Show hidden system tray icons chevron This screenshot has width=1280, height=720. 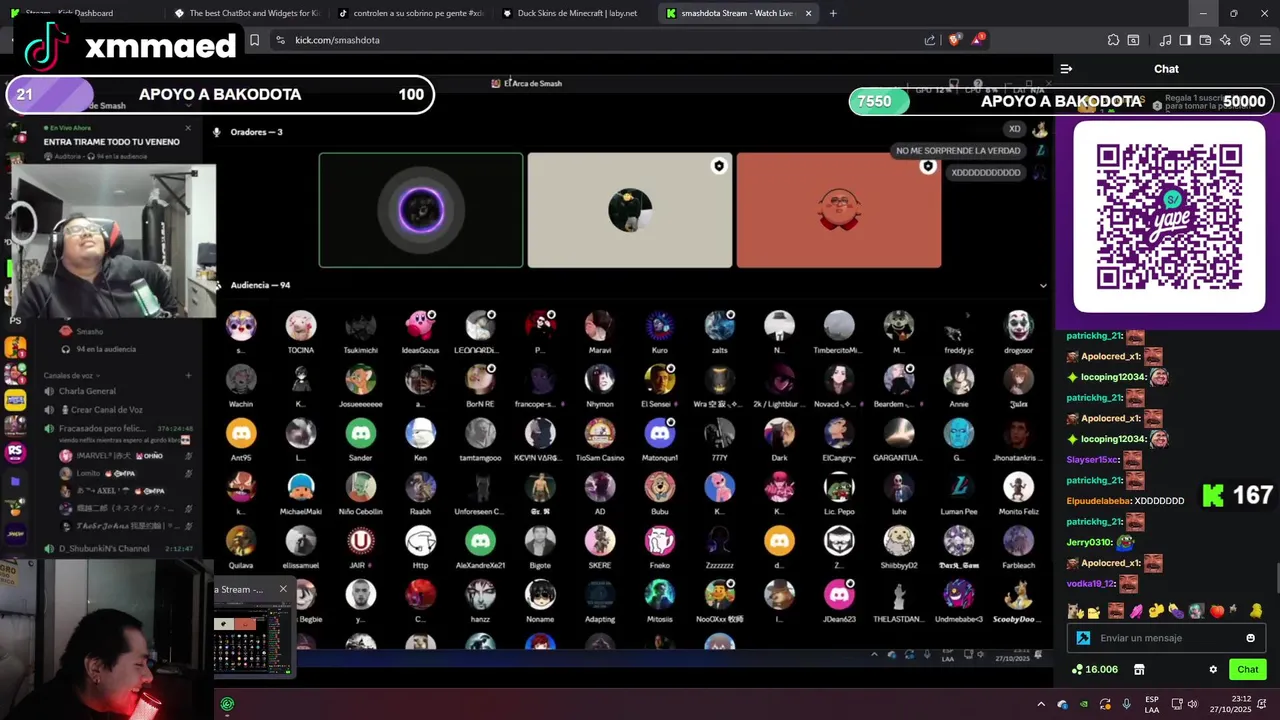[x=1041, y=704]
